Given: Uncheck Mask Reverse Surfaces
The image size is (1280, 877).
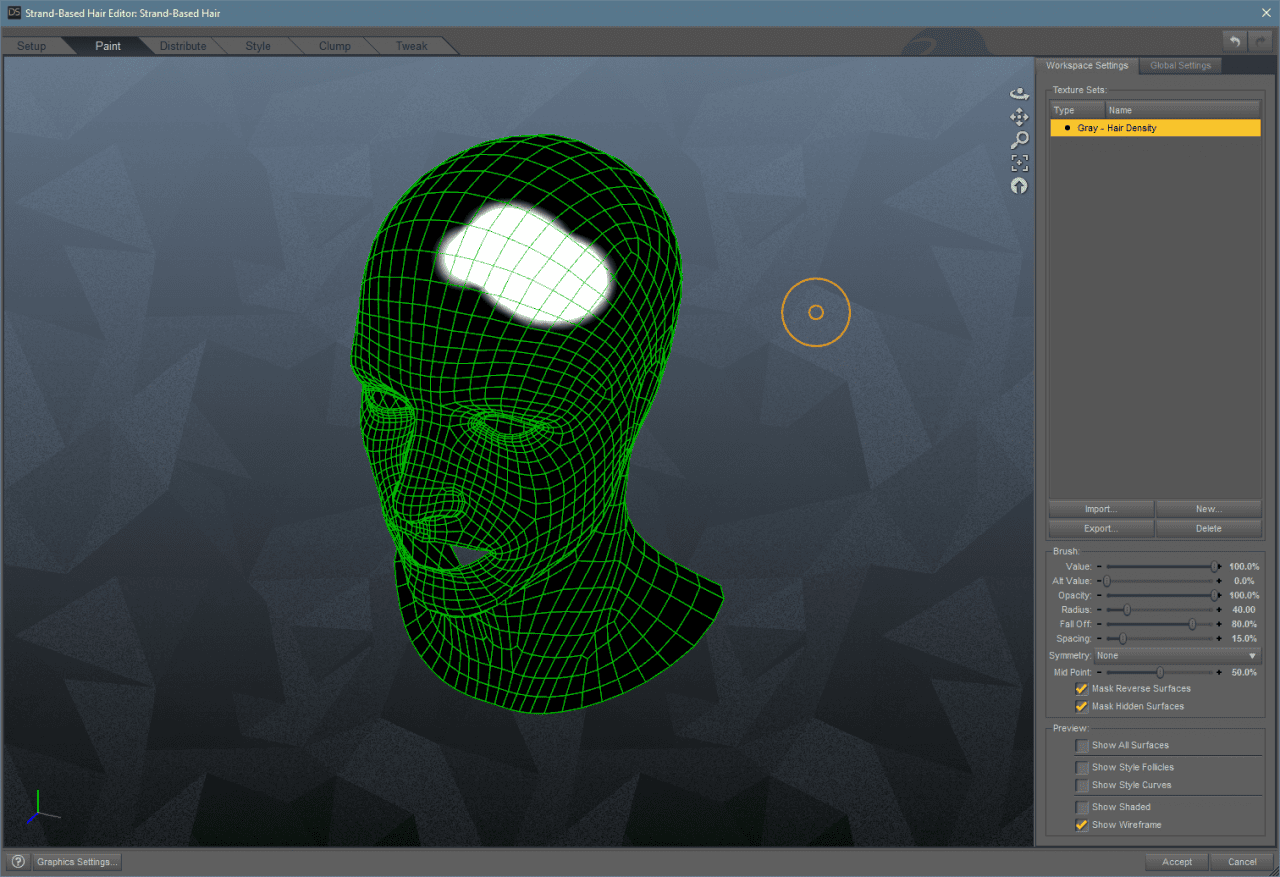Looking at the screenshot, I should (1081, 688).
